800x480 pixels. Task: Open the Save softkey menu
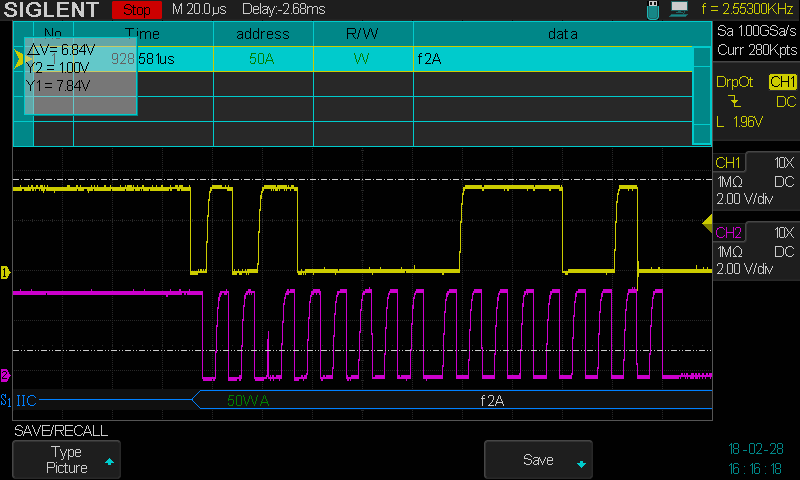pyautogui.click(x=538, y=460)
